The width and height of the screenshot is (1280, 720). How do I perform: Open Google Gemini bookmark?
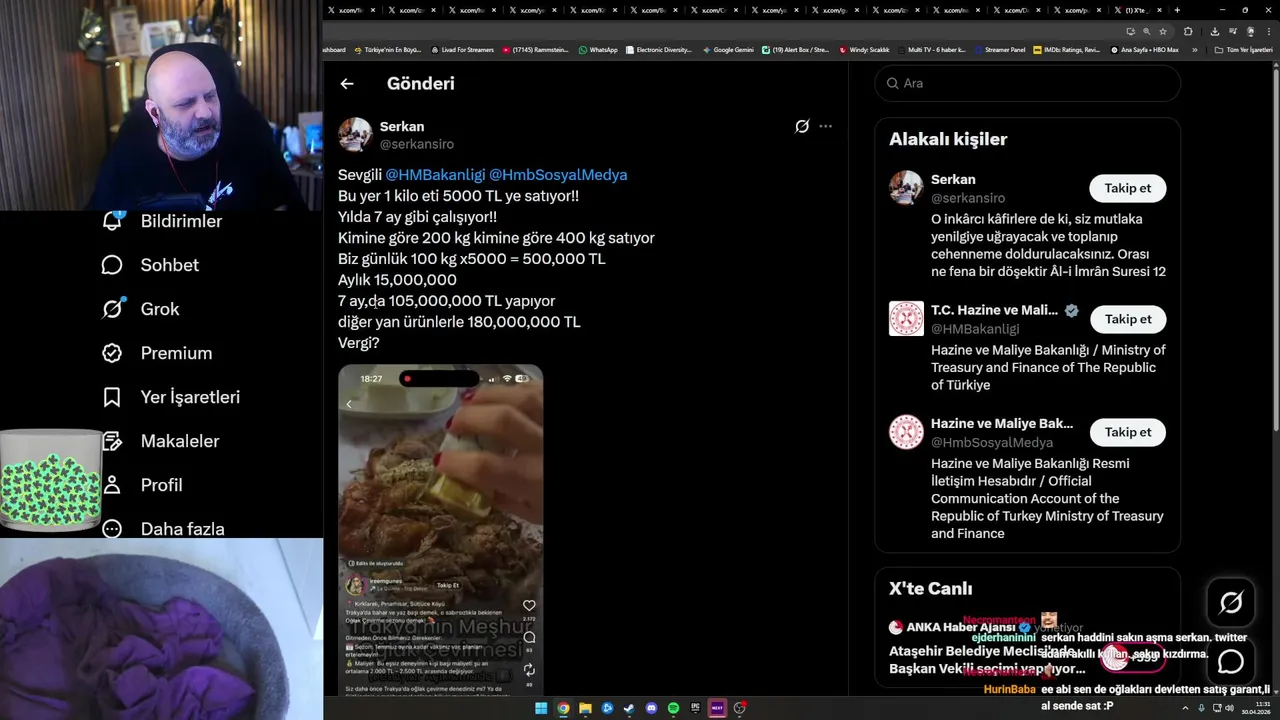[x=728, y=50]
